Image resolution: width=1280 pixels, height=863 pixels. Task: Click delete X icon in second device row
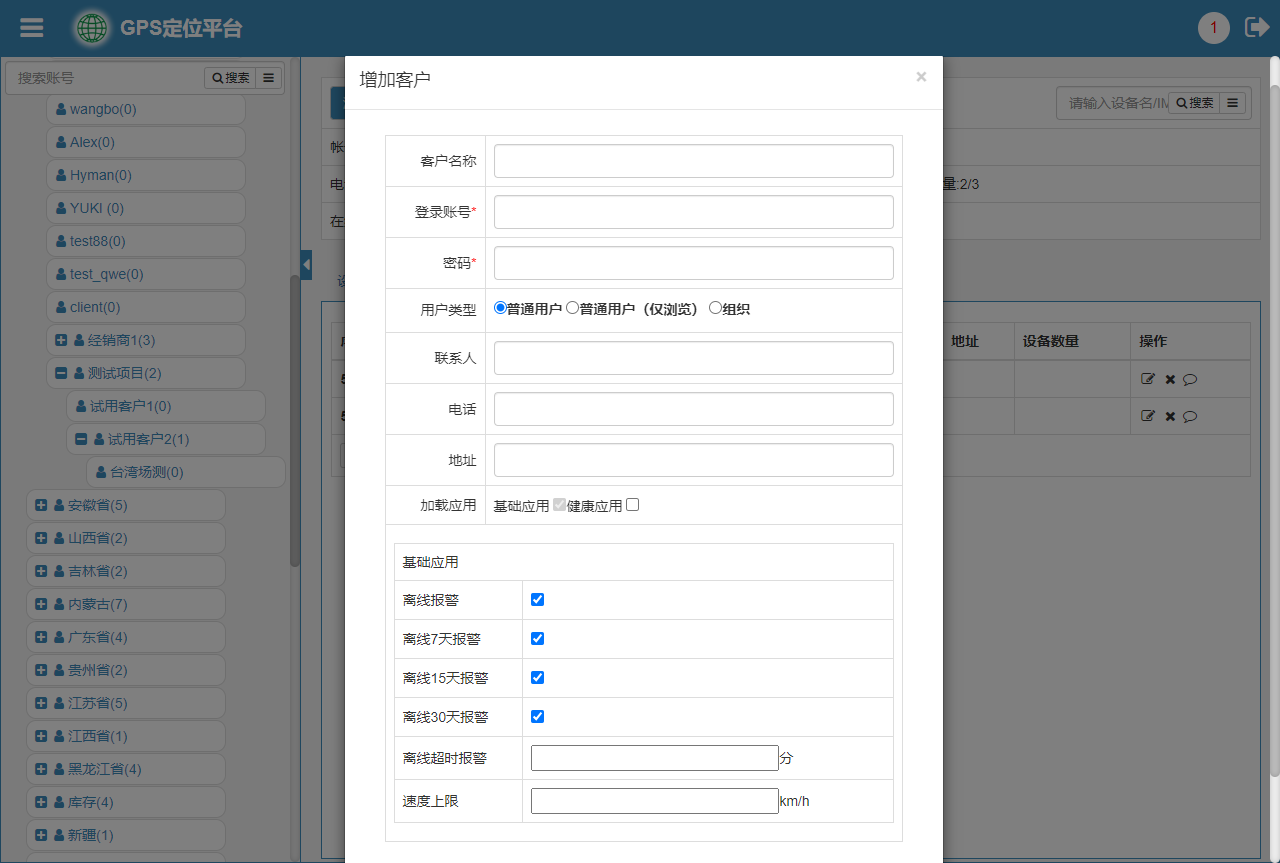1170,416
